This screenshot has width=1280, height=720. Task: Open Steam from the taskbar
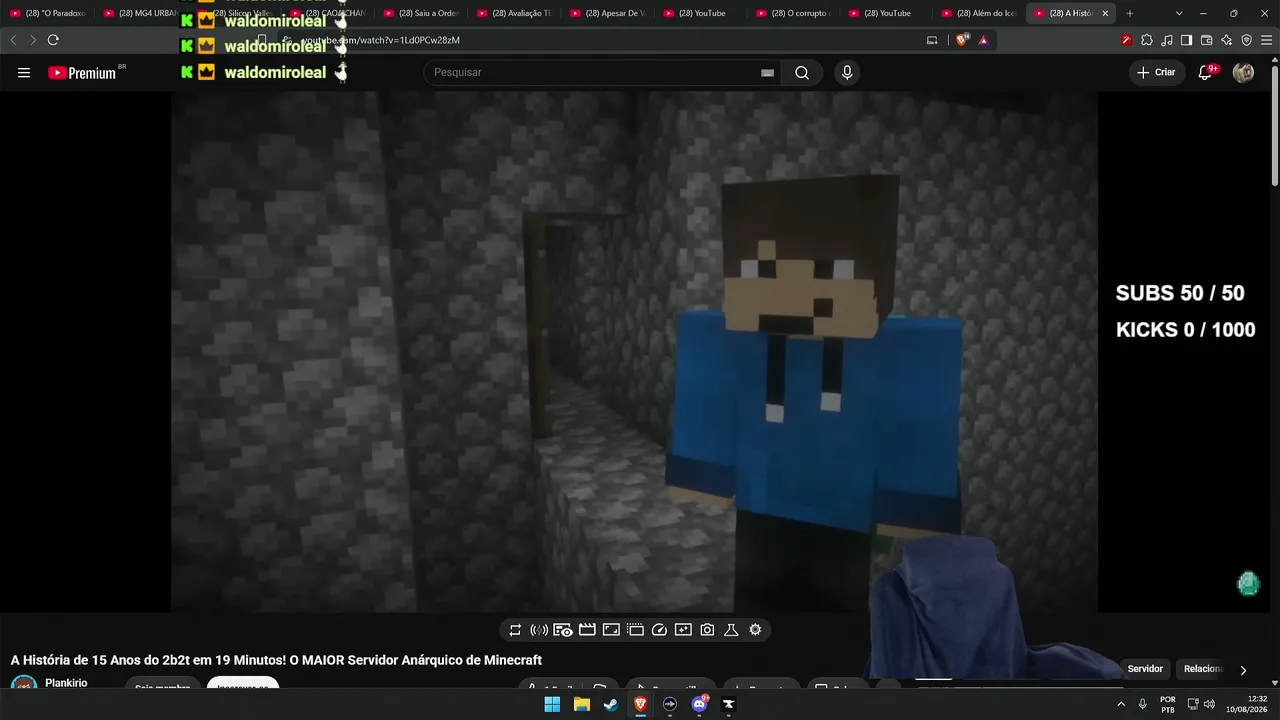coord(611,704)
